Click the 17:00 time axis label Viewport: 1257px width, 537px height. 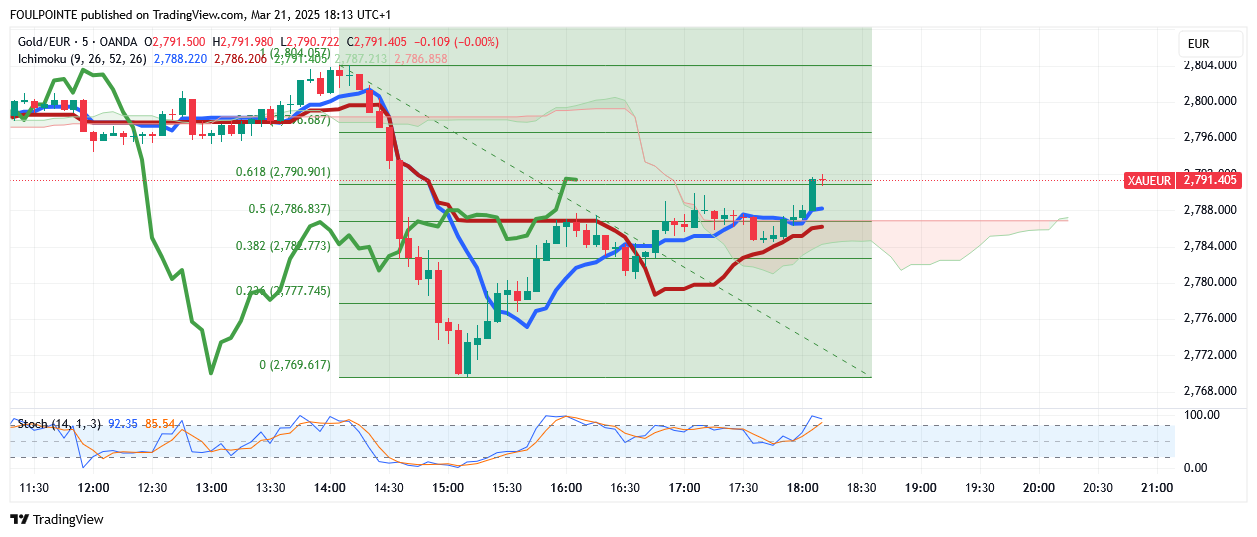pos(684,488)
